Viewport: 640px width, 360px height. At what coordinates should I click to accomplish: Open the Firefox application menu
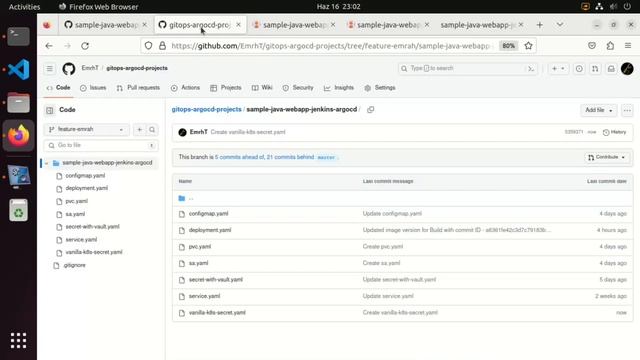[628, 46]
